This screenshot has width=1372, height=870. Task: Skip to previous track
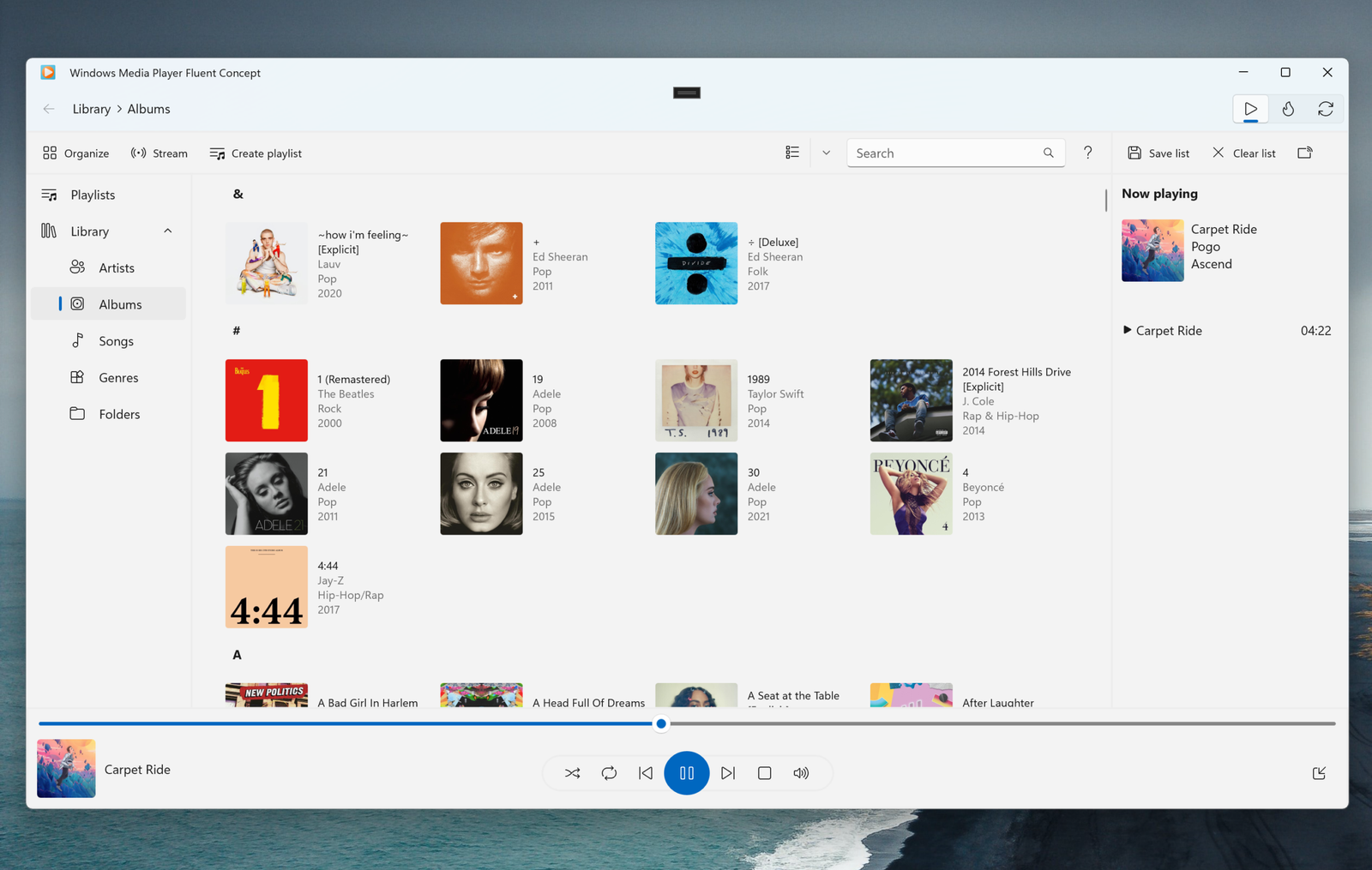[646, 773]
